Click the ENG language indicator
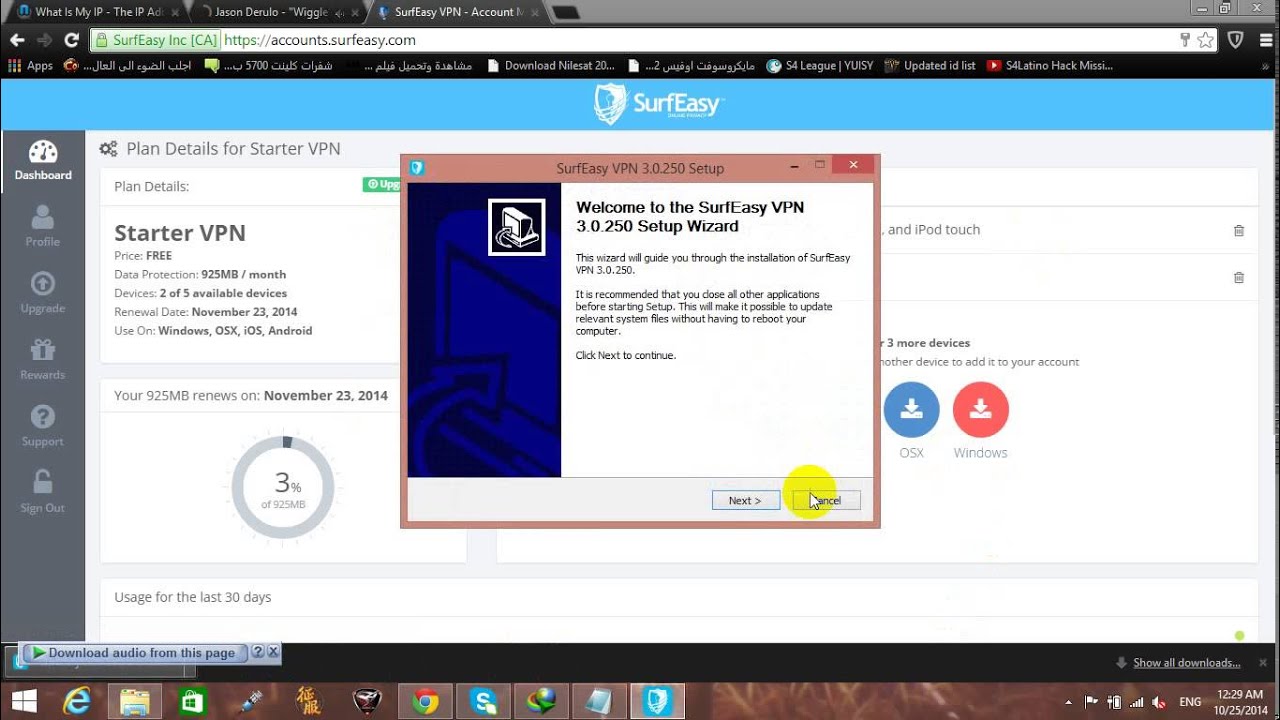The height and width of the screenshot is (720, 1280). click(1191, 701)
